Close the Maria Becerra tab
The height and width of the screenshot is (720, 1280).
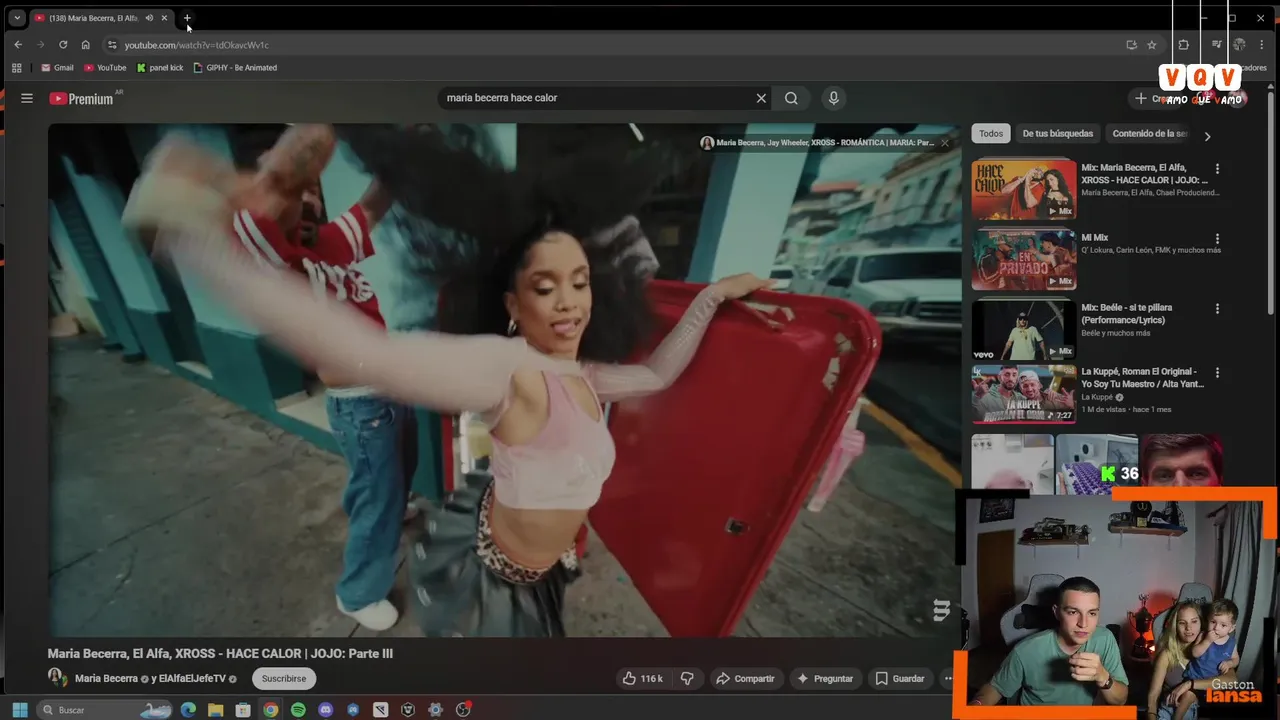(x=165, y=18)
